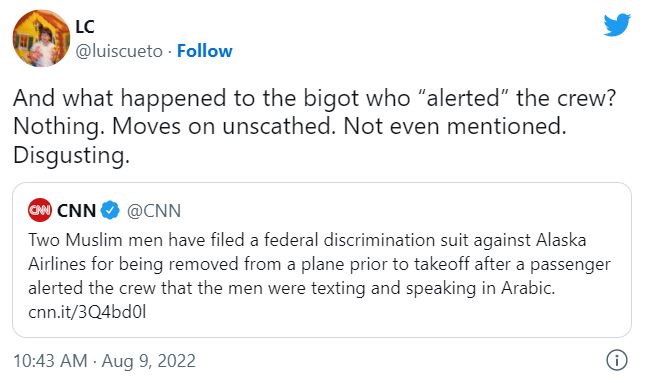Click the Aug 9, 2022 date
This screenshot has height=383, width=647.
coord(149,361)
